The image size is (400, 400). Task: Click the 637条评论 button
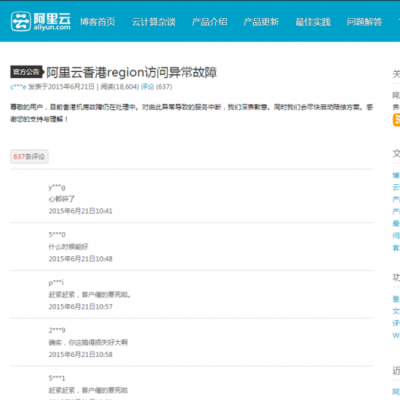pyautogui.click(x=29, y=157)
